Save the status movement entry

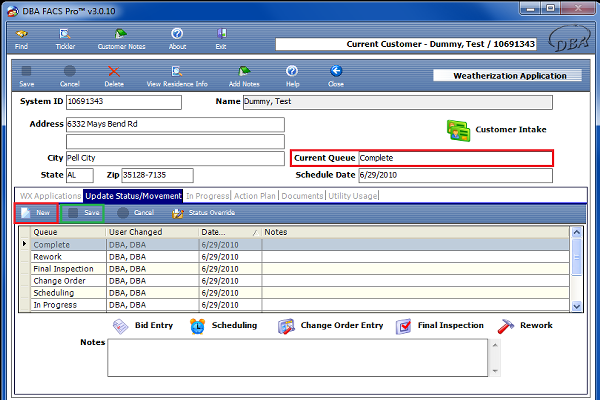[x=82, y=213]
